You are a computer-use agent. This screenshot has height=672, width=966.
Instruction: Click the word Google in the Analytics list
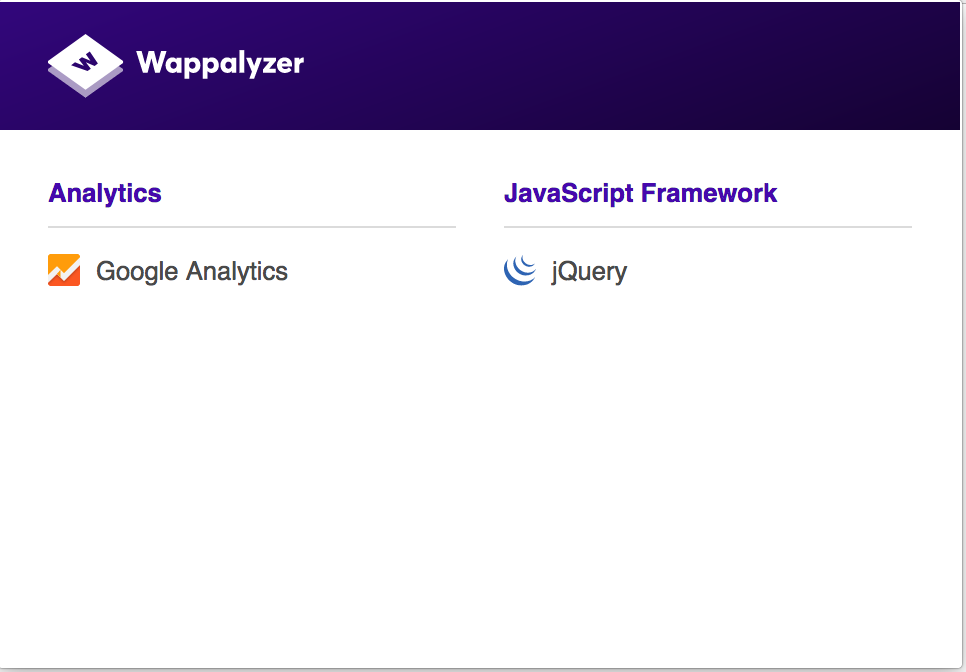137,272
